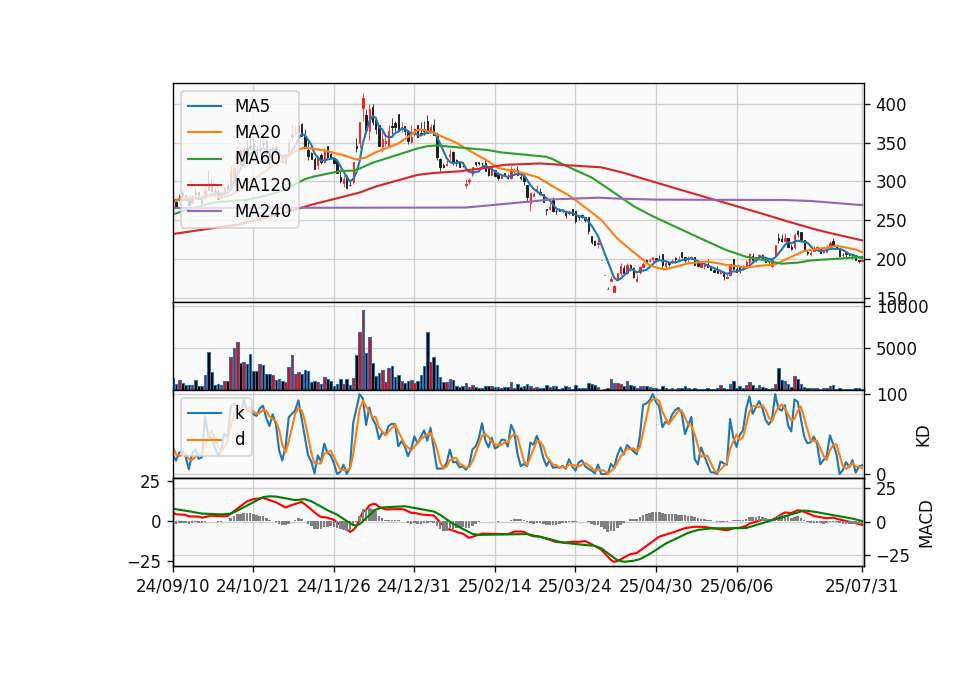
Task: Select the 24/12/31 date label
Action: [414, 586]
